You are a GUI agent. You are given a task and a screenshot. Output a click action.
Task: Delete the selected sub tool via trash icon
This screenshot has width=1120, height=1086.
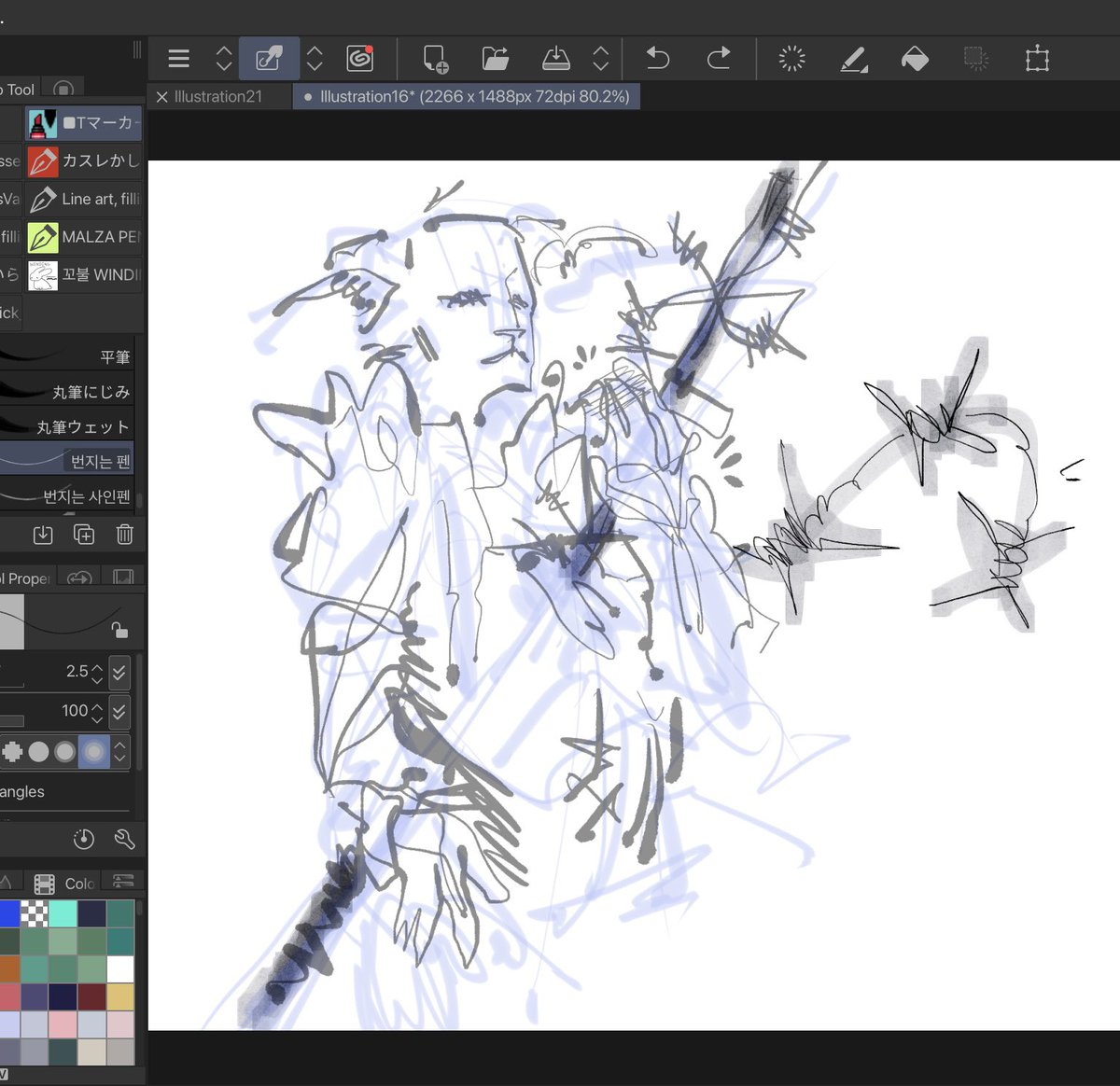coord(124,535)
